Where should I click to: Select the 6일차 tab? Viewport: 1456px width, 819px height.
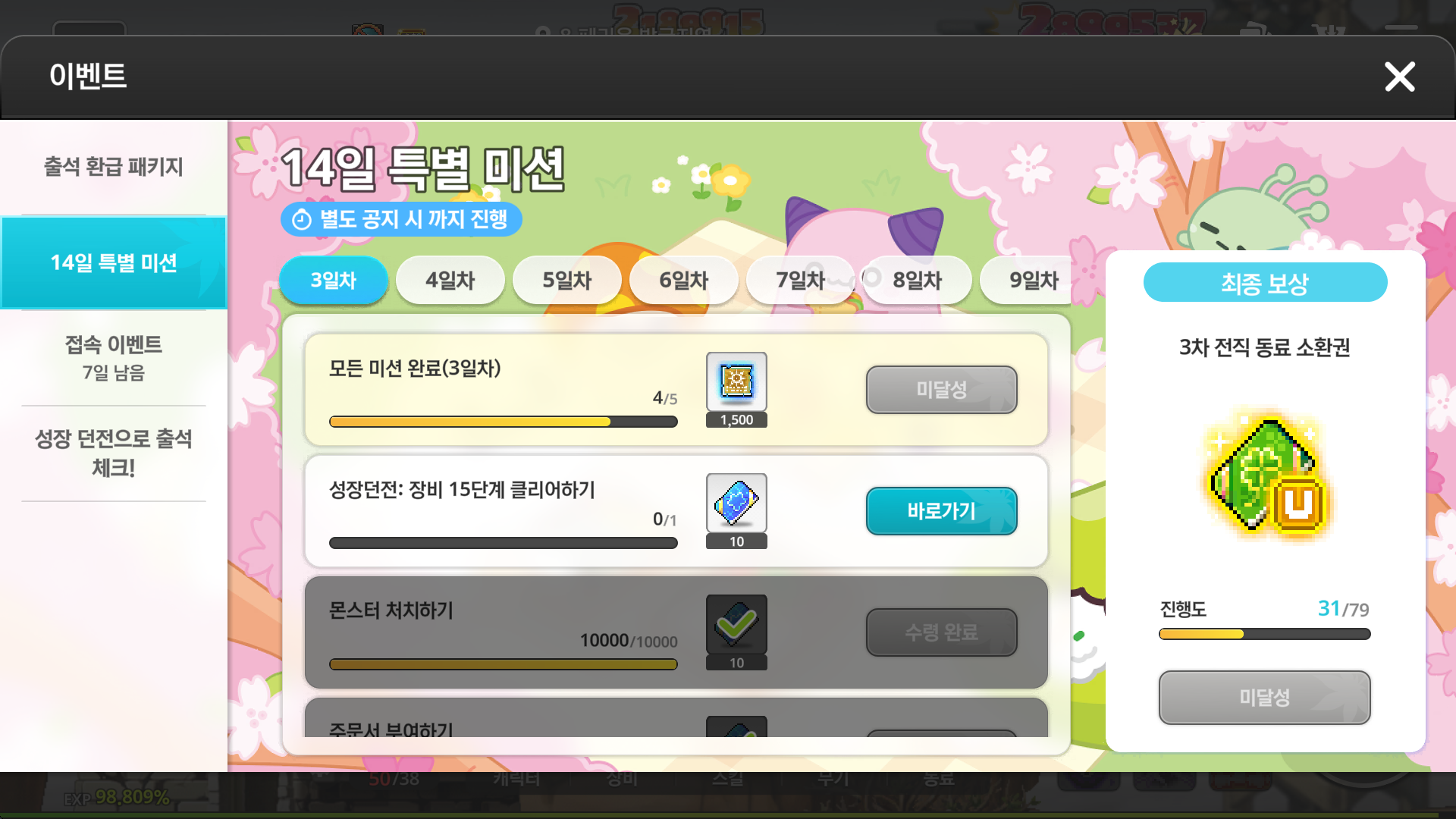point(684,281)
